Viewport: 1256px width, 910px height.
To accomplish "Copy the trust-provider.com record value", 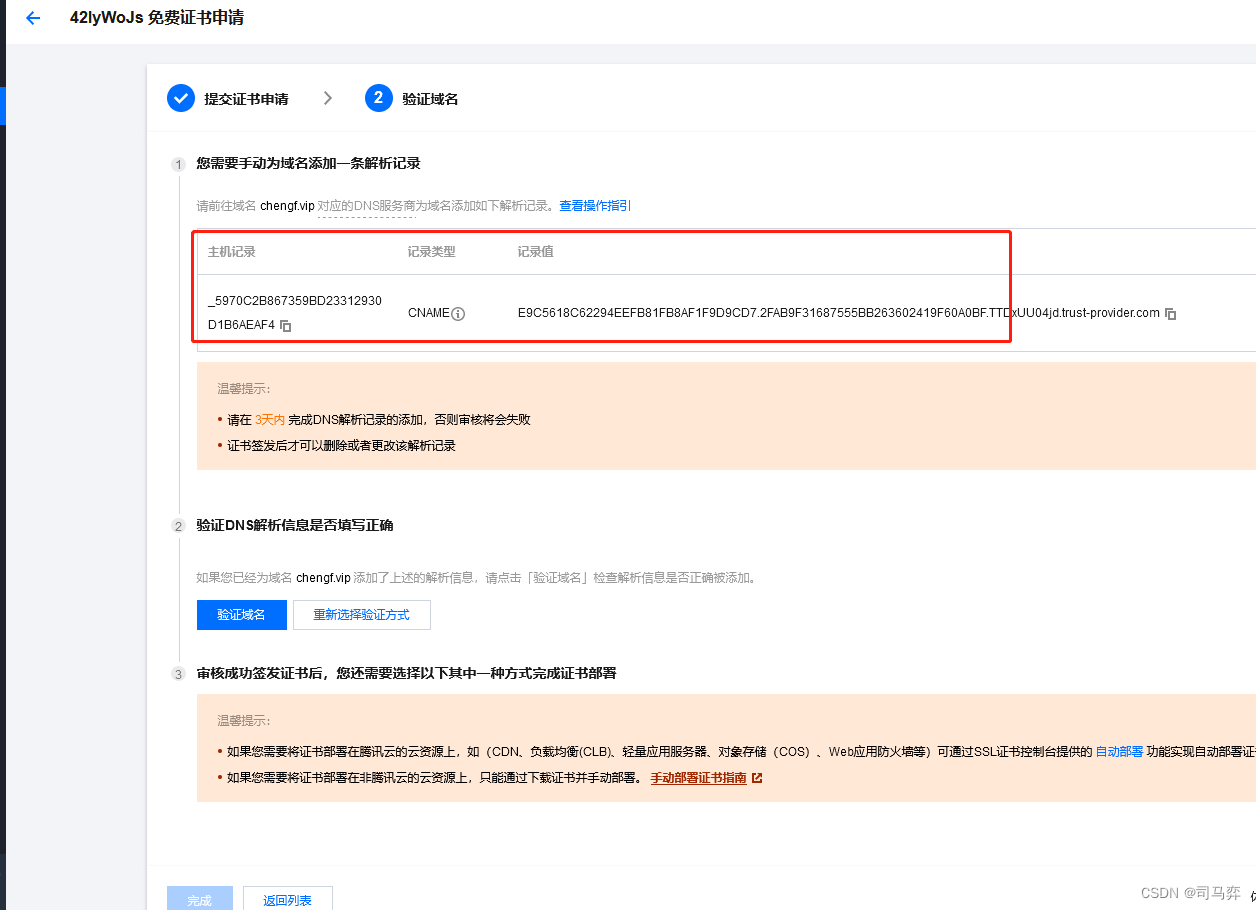I will click(x=1171, y=314).
